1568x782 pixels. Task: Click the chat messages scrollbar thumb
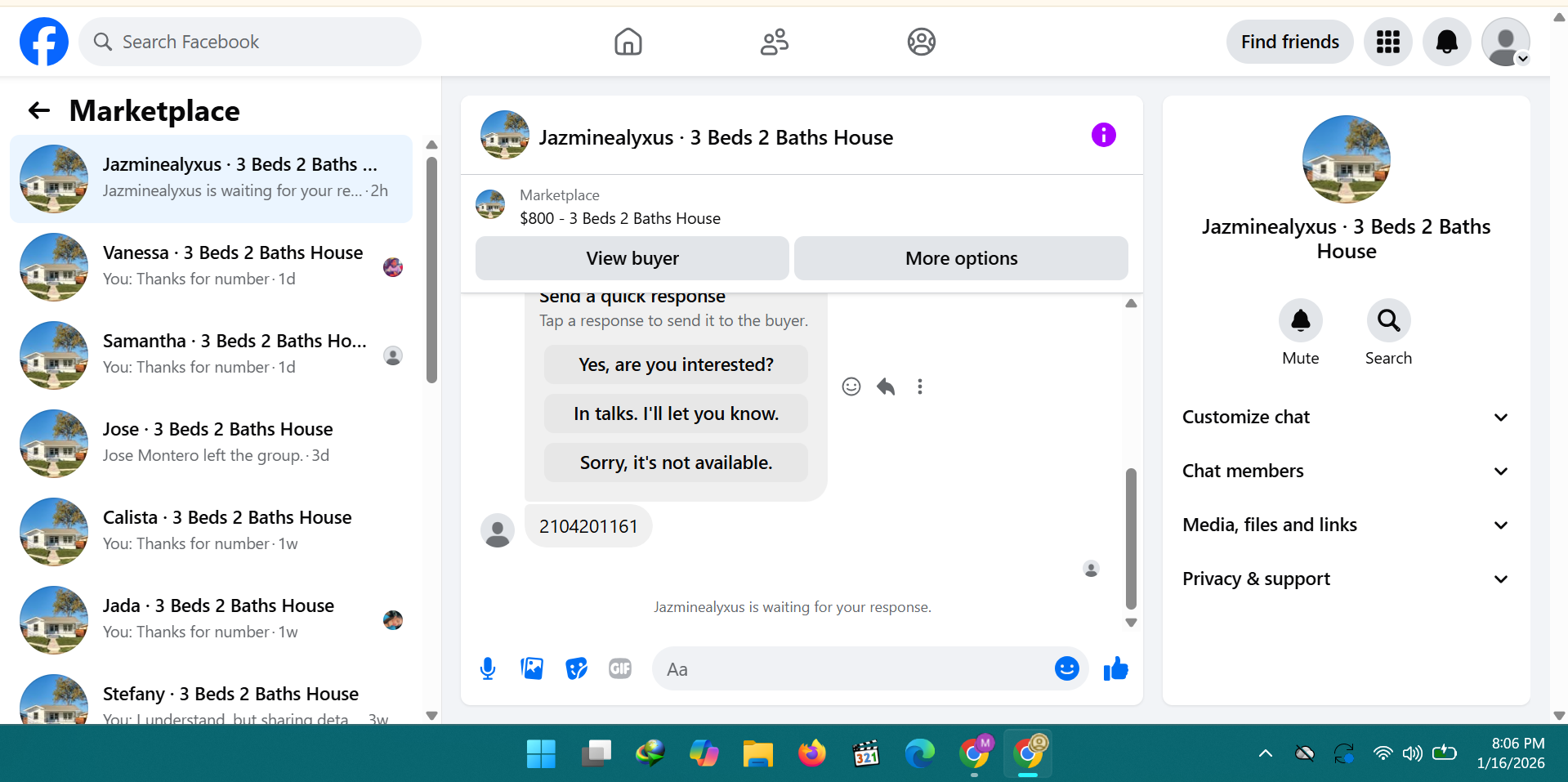tap(1131, 538)
